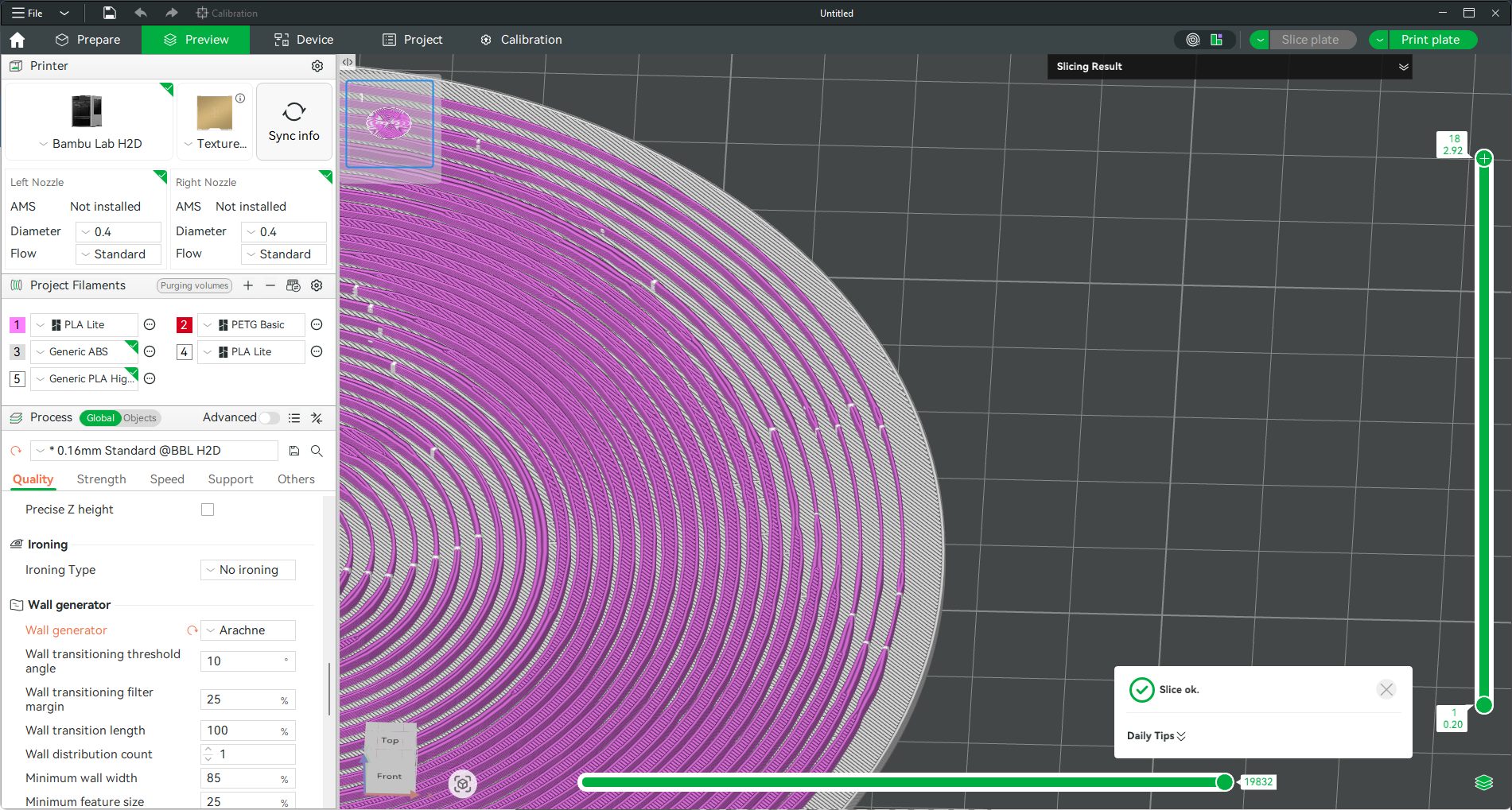Screen dimensions: 1512x810
Task: Switch process scope to Objects
Action: 140,418
